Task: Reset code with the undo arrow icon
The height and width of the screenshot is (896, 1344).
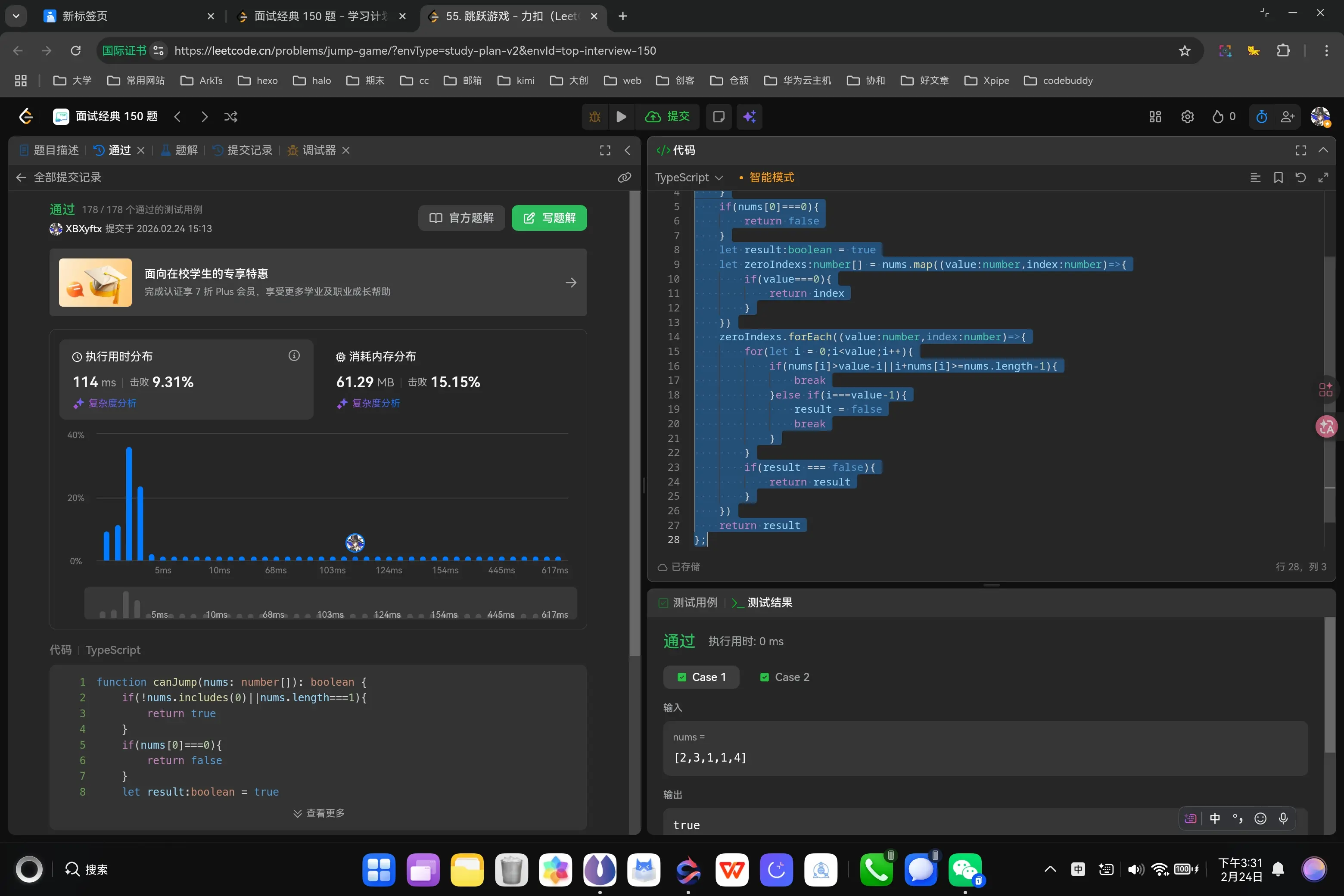Action: [x=1300, y=178]
